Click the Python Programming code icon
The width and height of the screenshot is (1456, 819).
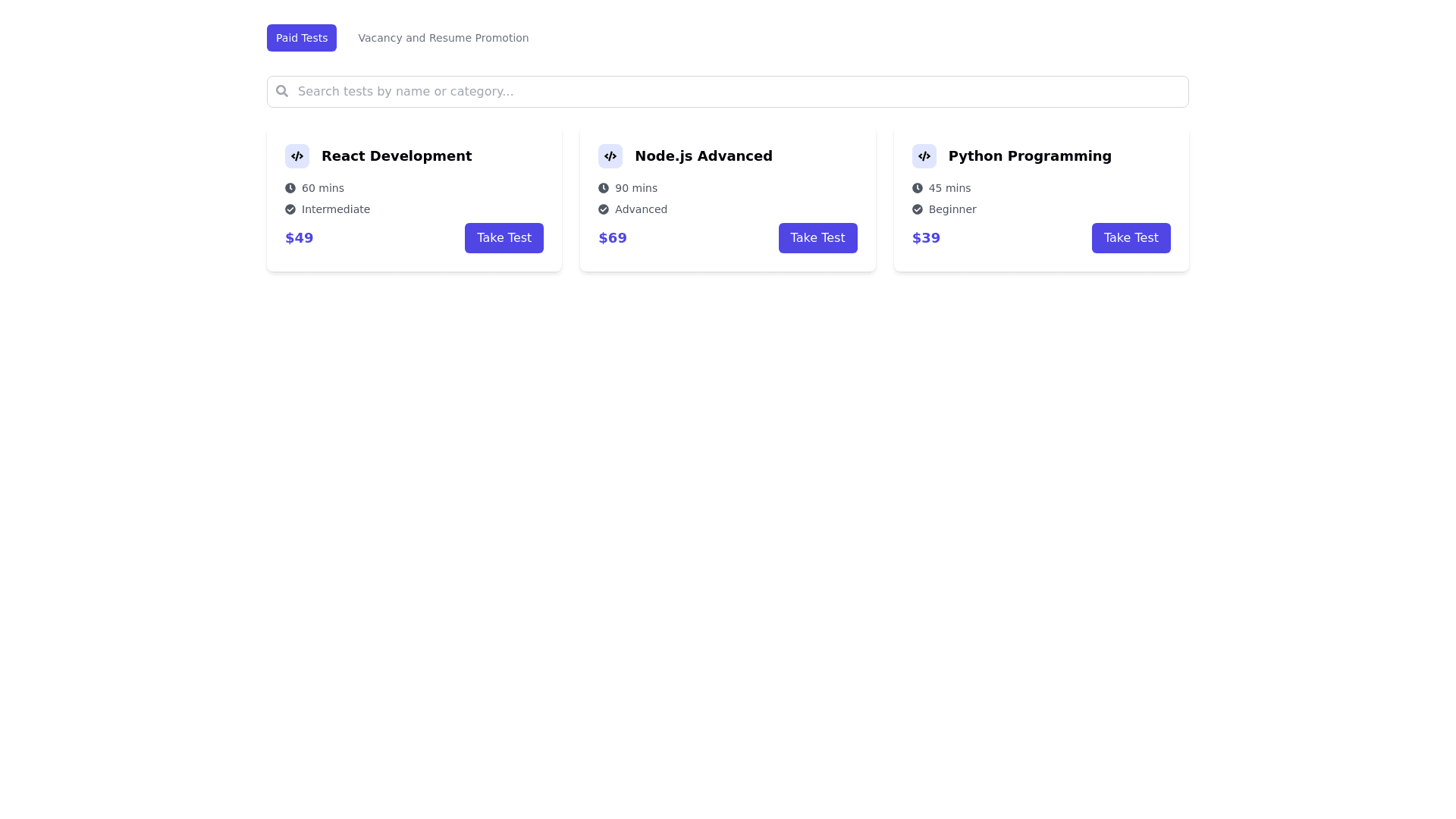[x=924, y=156]
